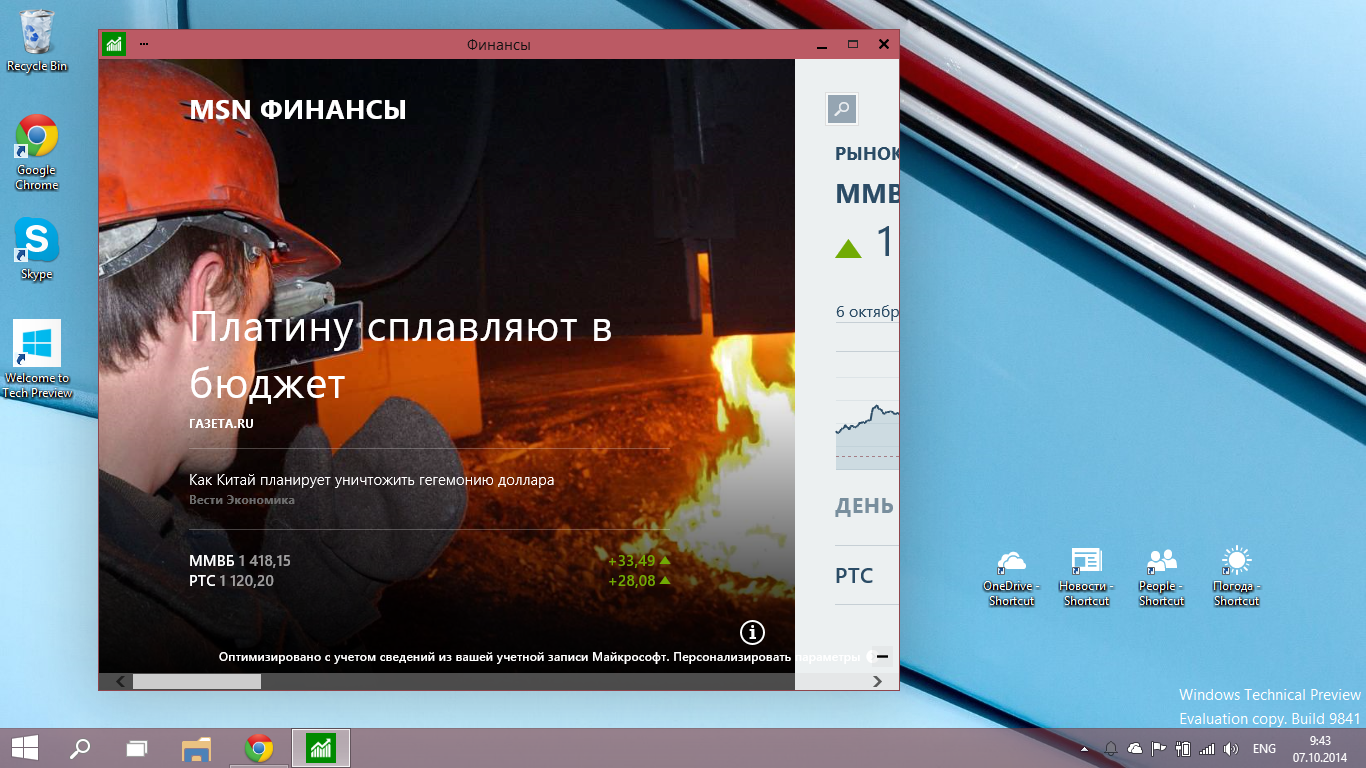Open the People shortcut on desktop

click(x=1161, y=577)
